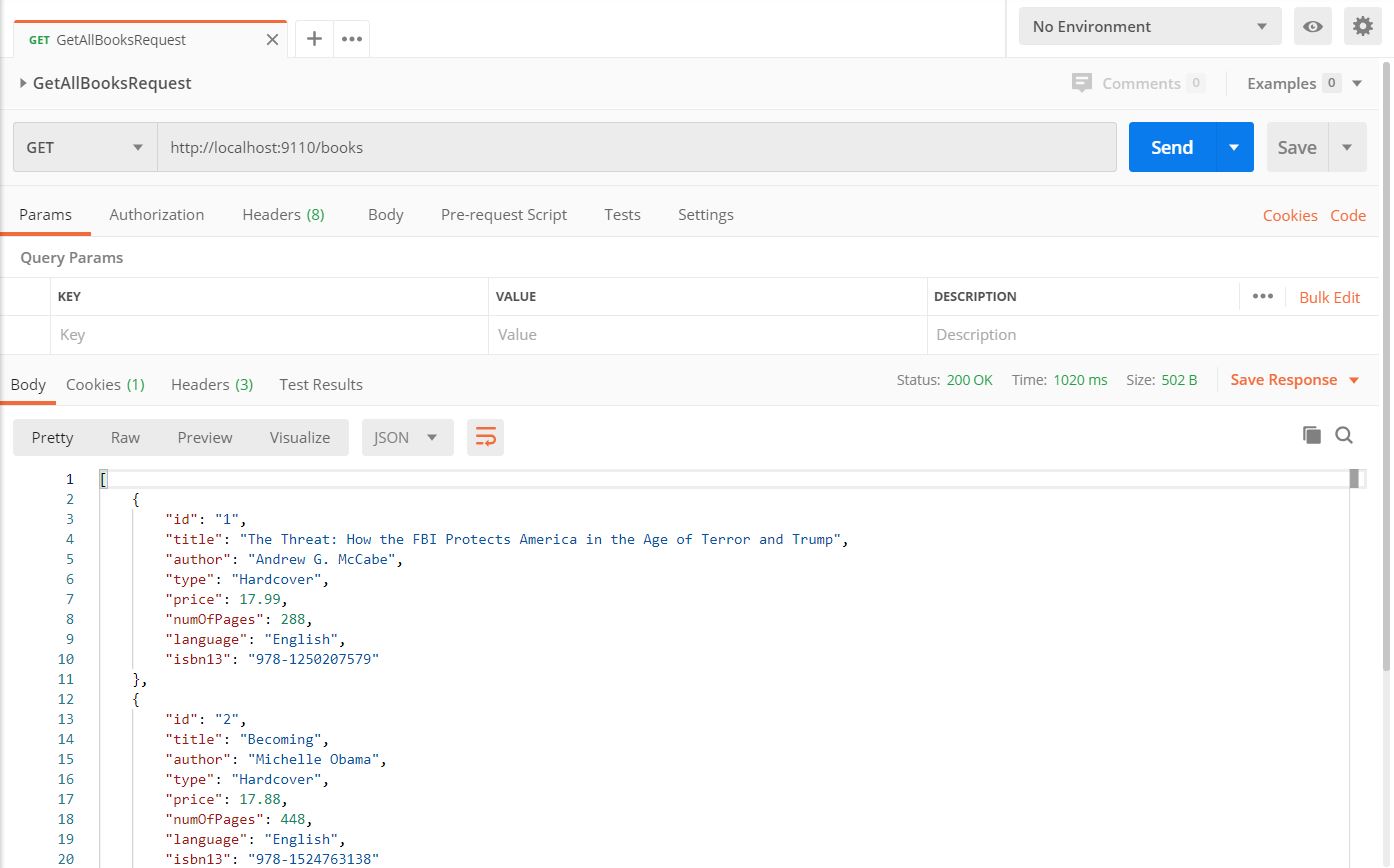
Task: Expand the Send button dropdown arrow
Action: point(1234,147)
